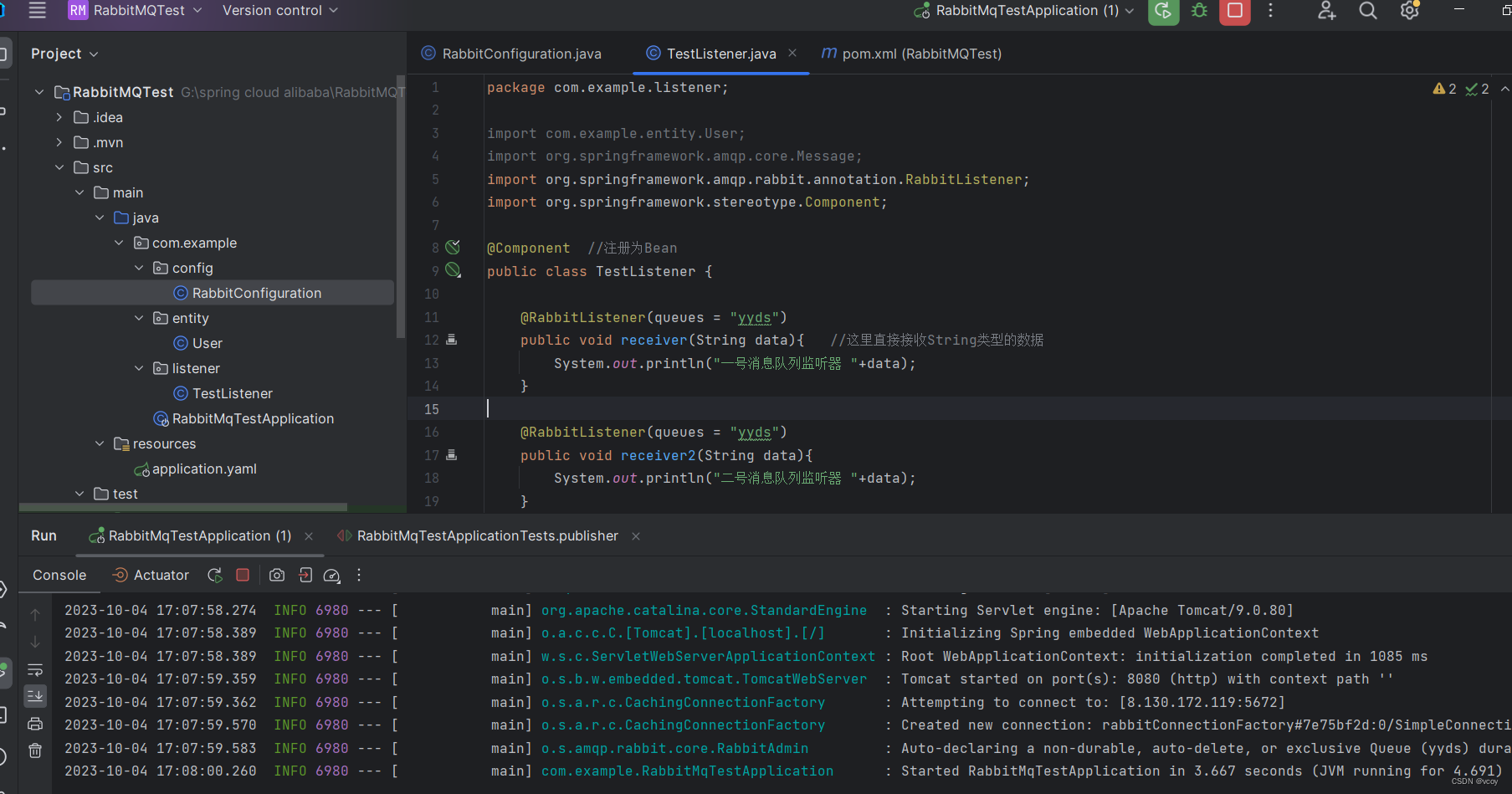Click the exit icon in Run toolbar

click(x=305, y=575)
